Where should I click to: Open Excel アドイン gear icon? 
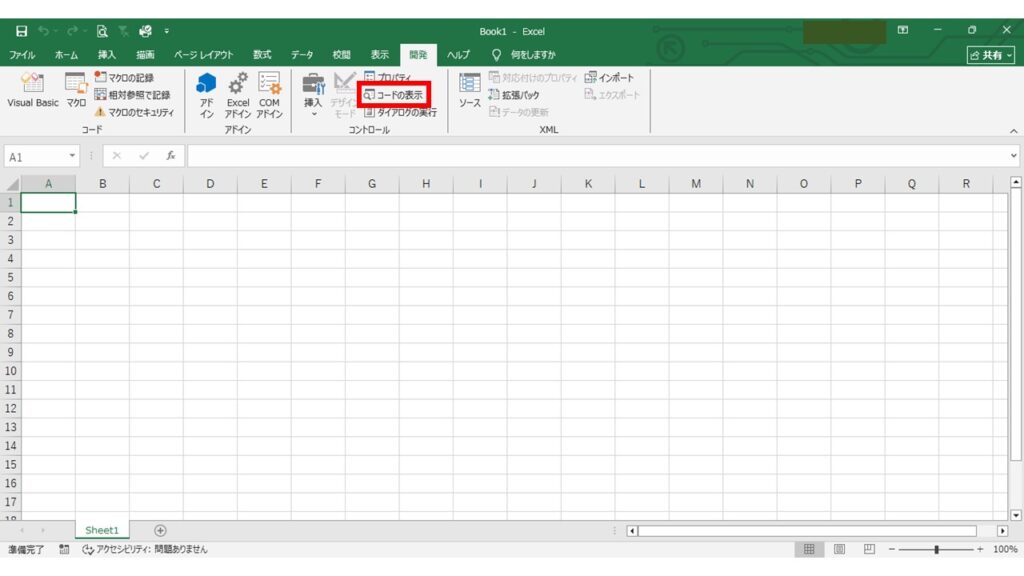238,92
